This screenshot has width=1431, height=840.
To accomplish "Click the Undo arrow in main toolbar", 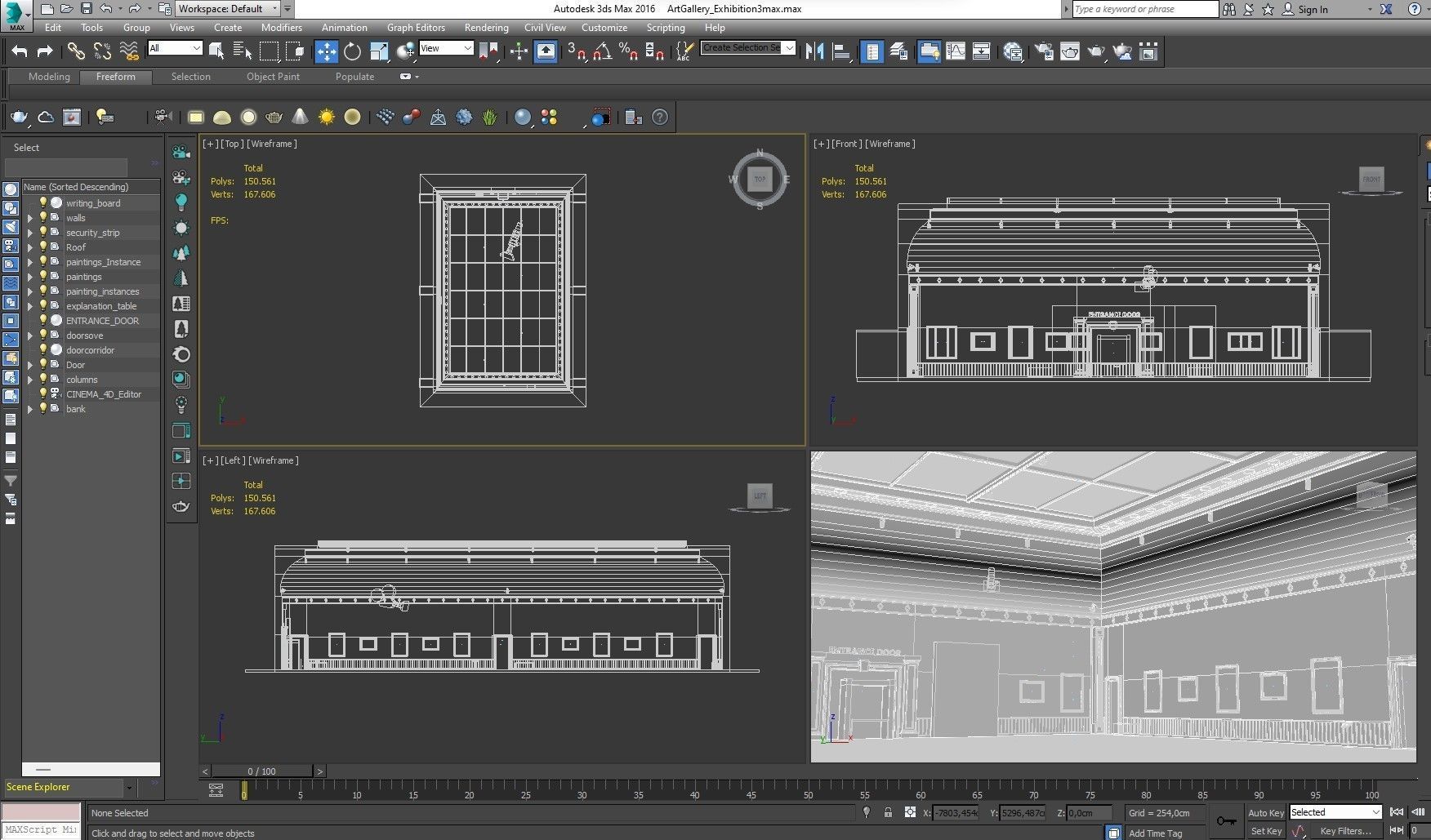I will click(19, 51).
